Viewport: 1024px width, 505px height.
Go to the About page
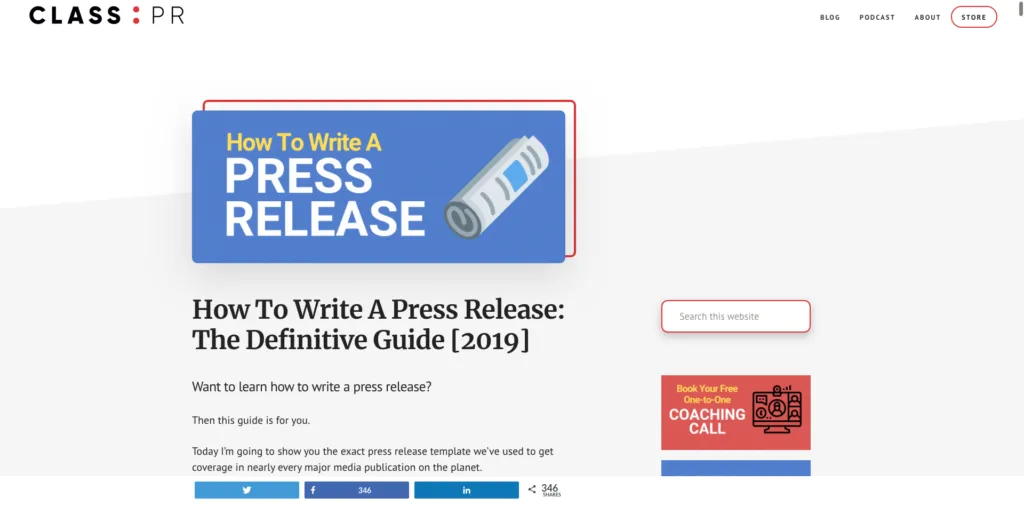[x=927, y=18]
